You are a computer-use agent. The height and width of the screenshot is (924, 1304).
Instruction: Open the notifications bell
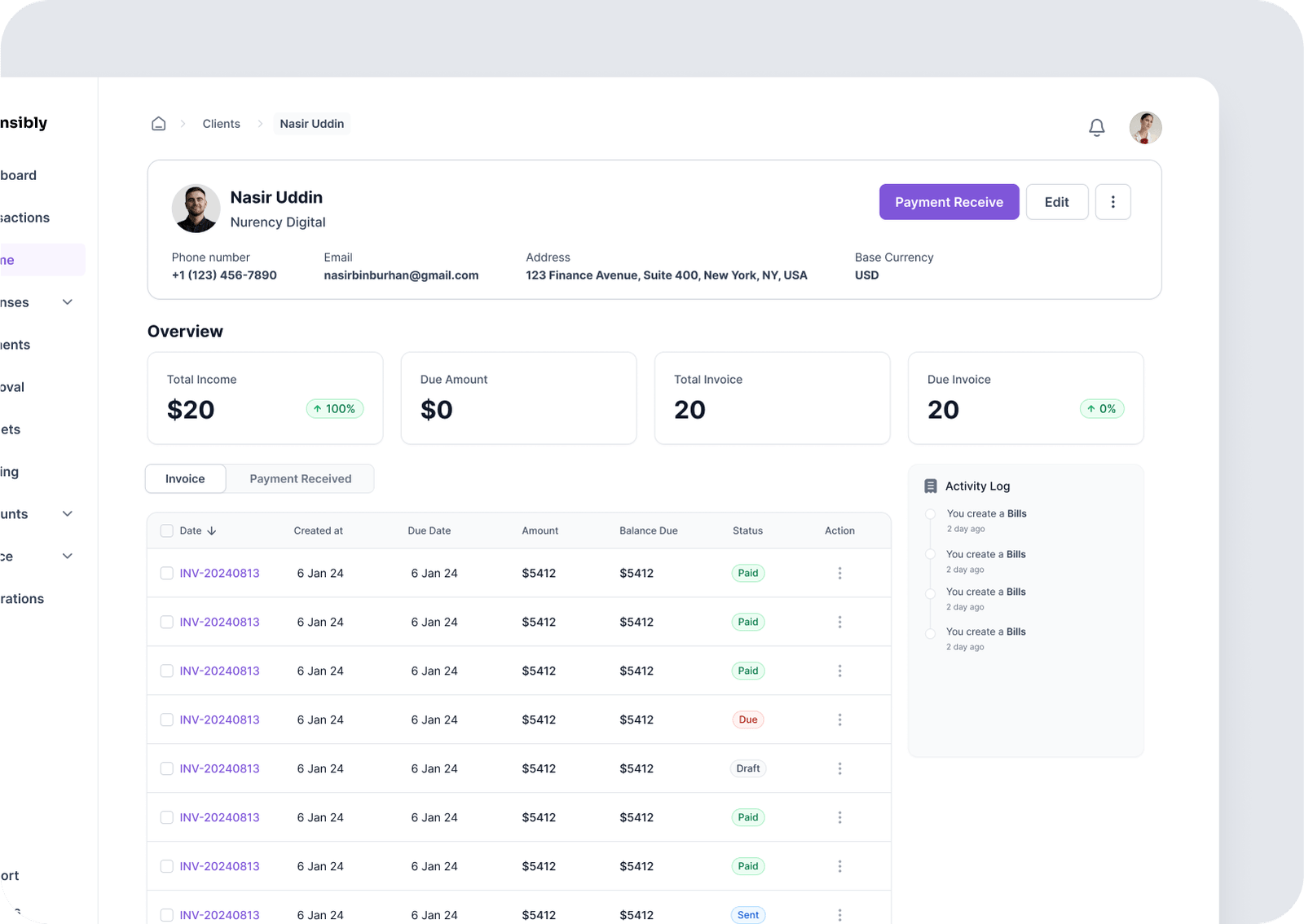[1096, 128]
